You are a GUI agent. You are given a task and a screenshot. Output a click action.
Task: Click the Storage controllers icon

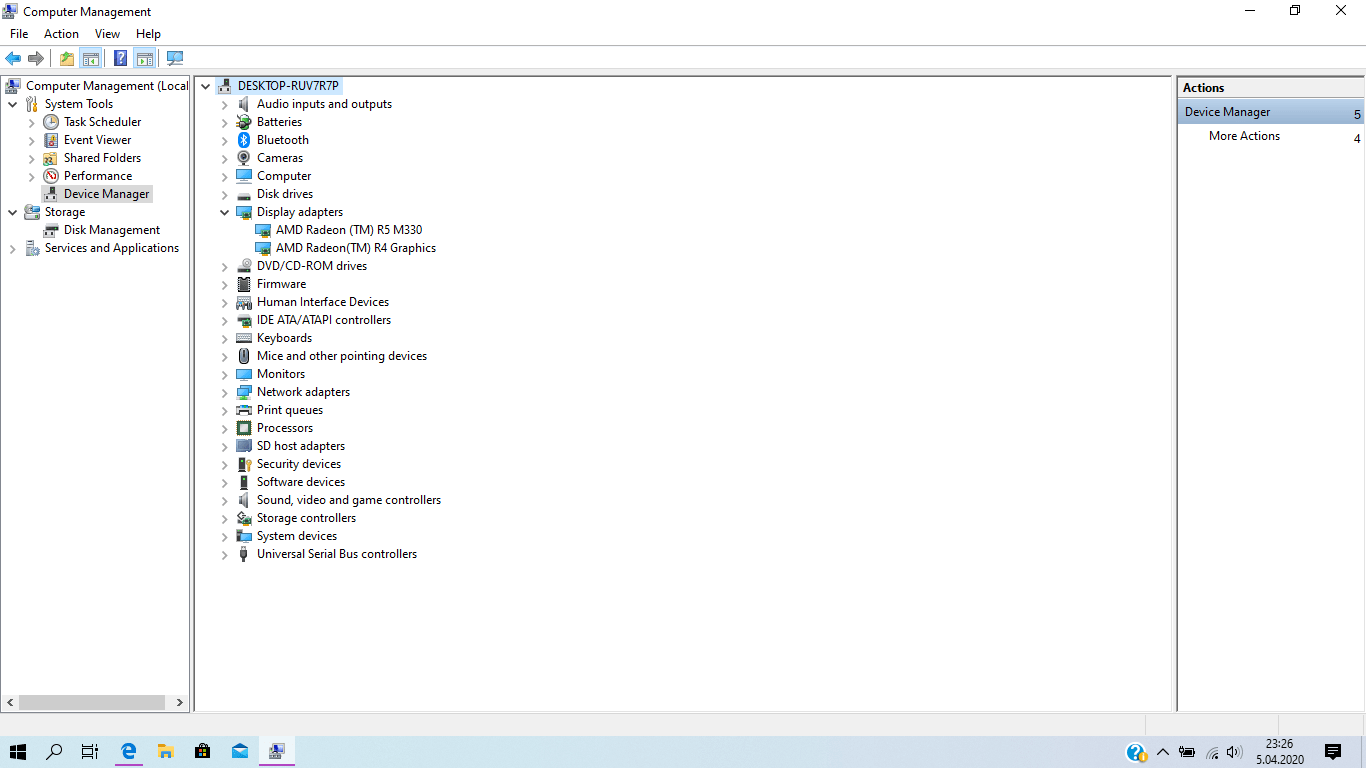(244, 518)
